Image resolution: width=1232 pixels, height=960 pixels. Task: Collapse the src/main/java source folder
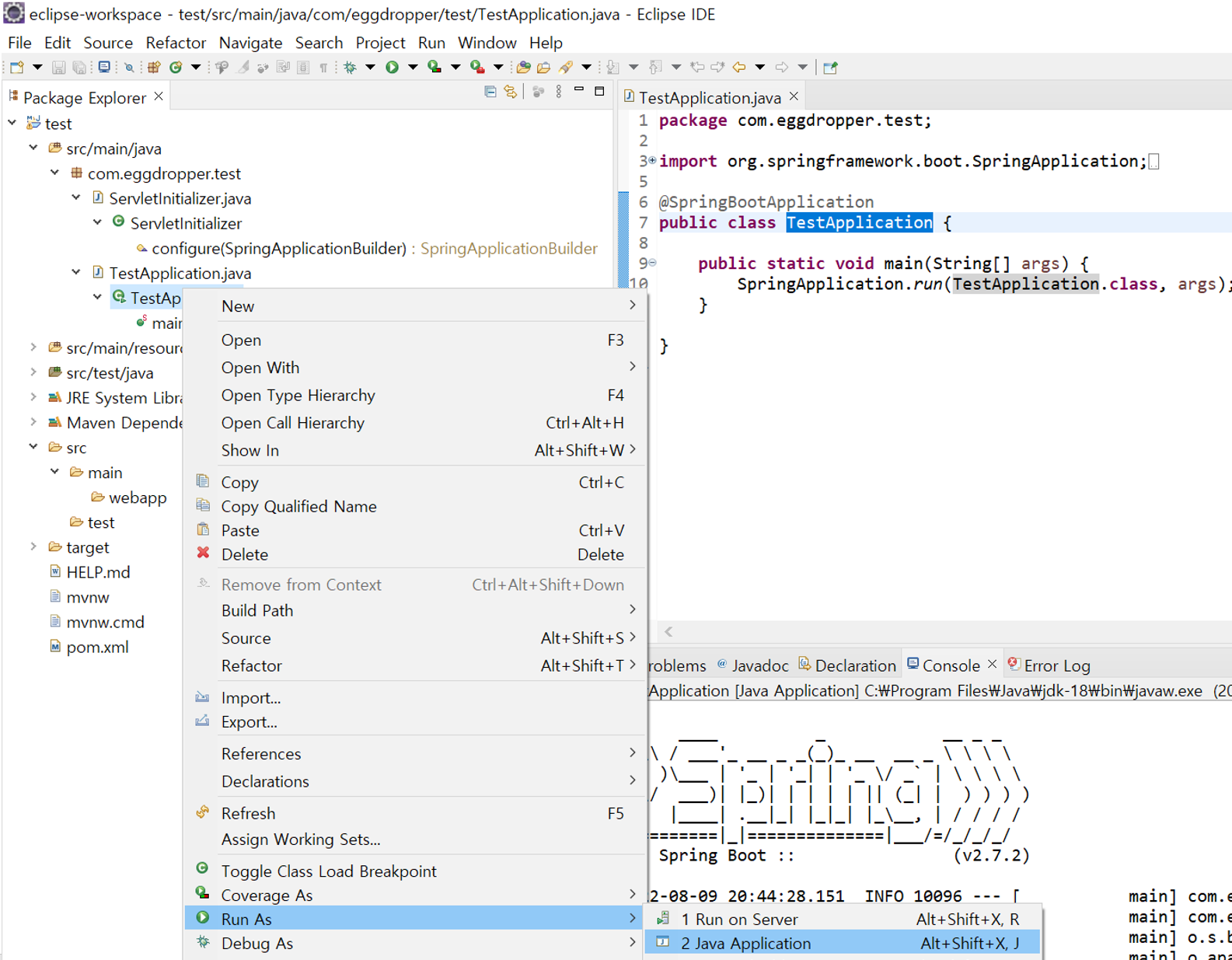tap(33, 148)
